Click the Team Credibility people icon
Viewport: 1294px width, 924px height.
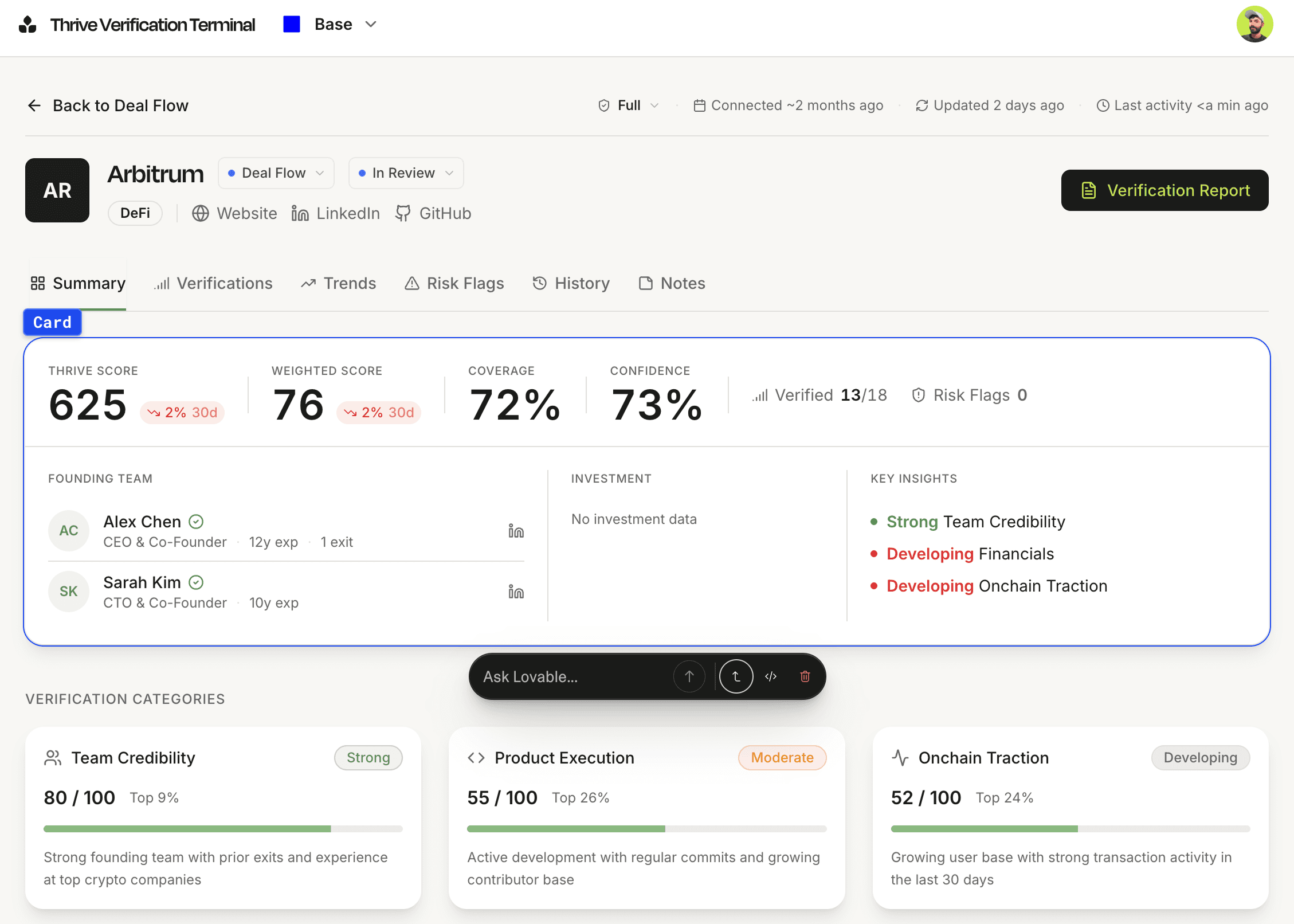(x=53, y=758)
